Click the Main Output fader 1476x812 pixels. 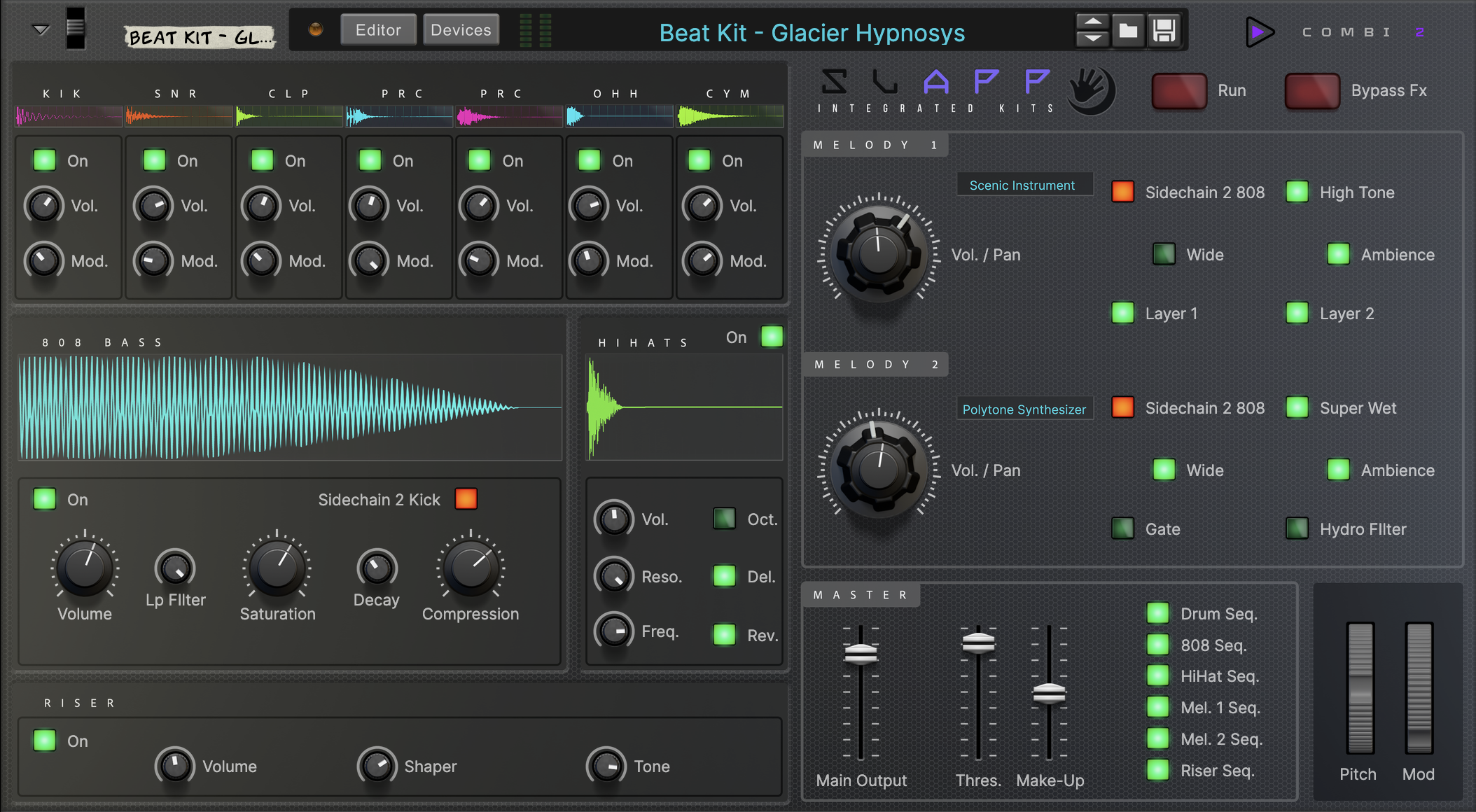pyautogui.click(x=861, y=654)
